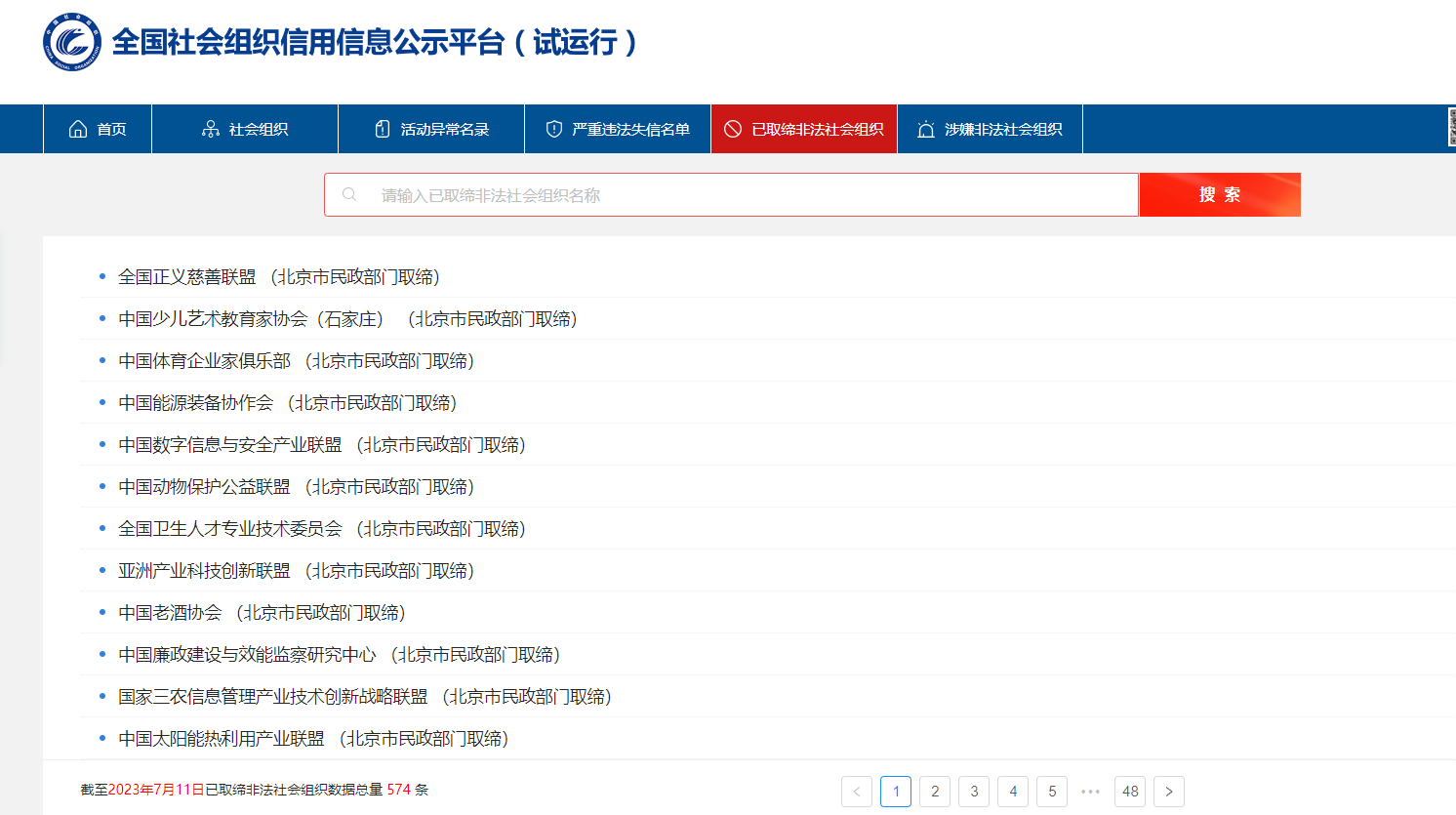Open the 活动异常名录 tab
The height and width of the screenshot is (815, 1456).
431,129
